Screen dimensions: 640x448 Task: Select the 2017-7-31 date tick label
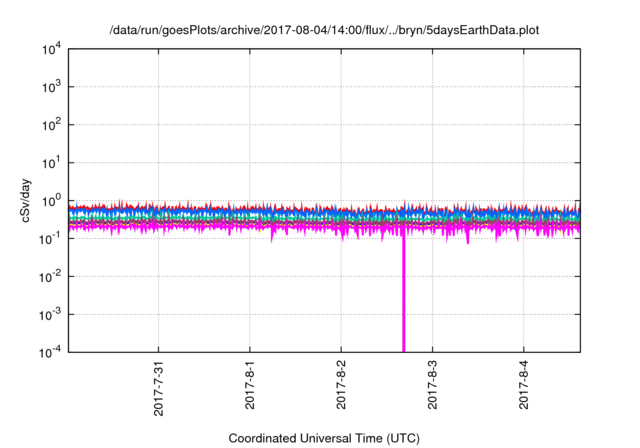[158, 388]
